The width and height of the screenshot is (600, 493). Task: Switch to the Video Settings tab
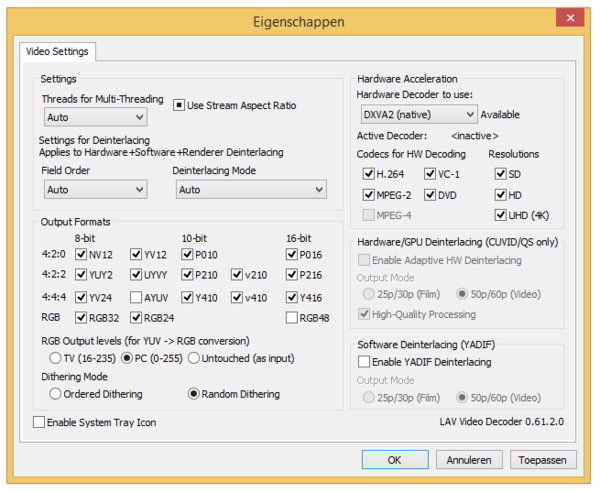coord(57,51)
